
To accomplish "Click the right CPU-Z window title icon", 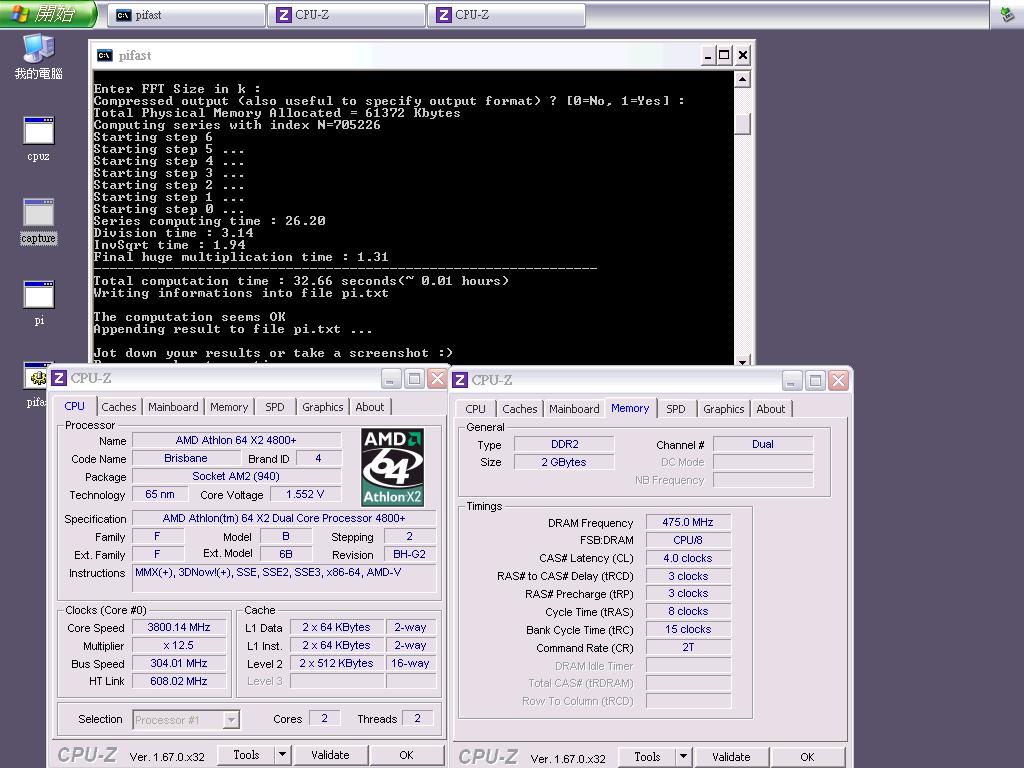I will pos(460,380).
